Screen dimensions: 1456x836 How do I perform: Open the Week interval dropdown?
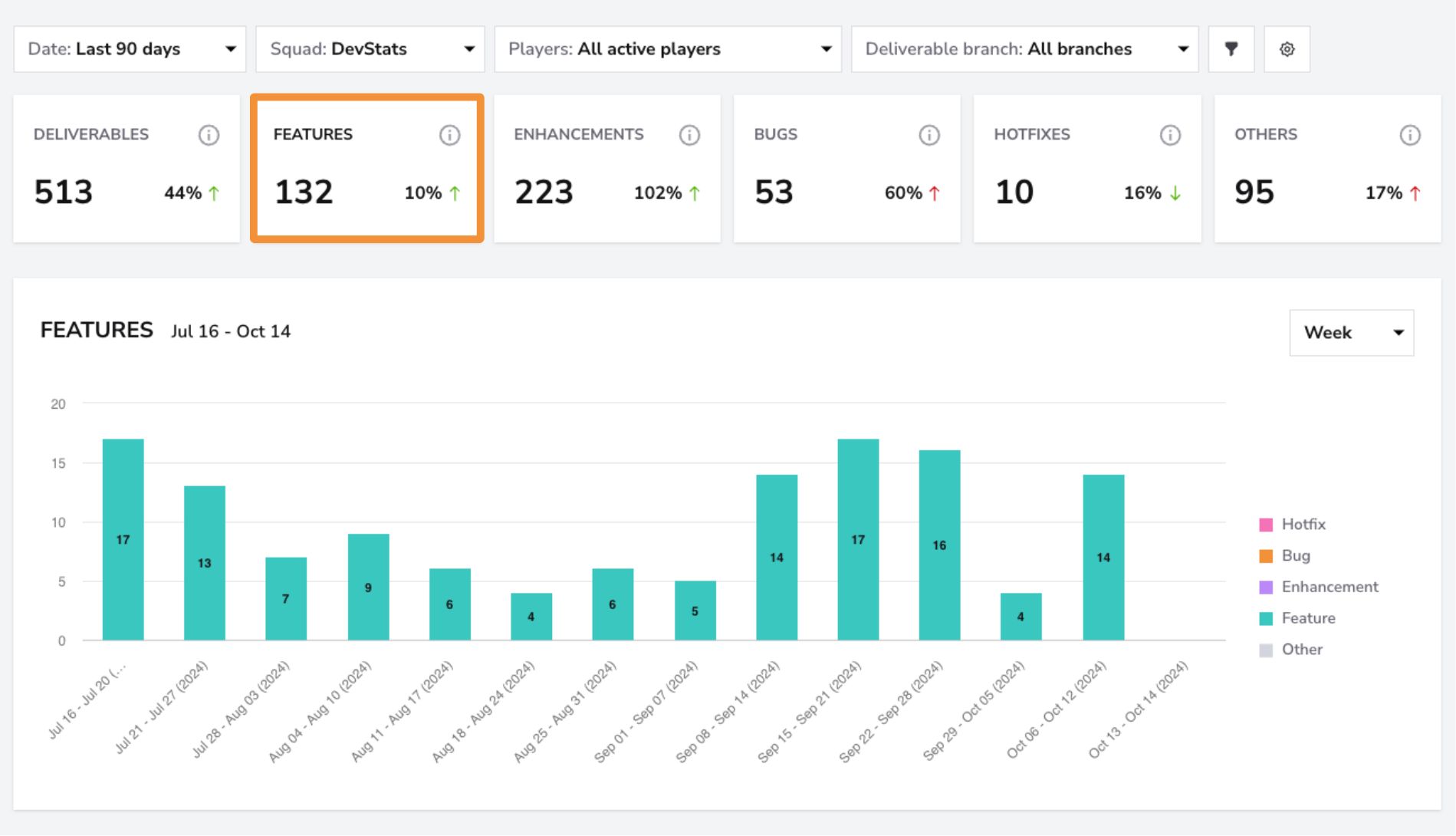coord(1352,333)
